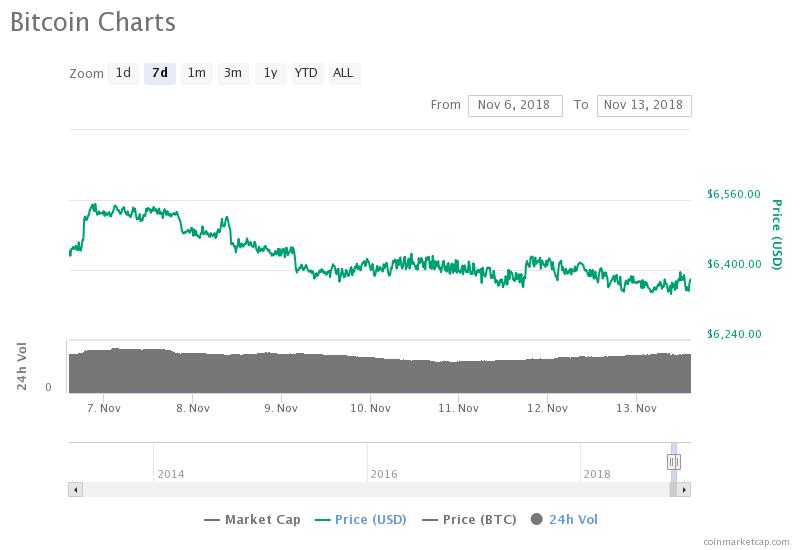Switch zoom to 3m
800x550 pixels.
(x=233, y=73)
